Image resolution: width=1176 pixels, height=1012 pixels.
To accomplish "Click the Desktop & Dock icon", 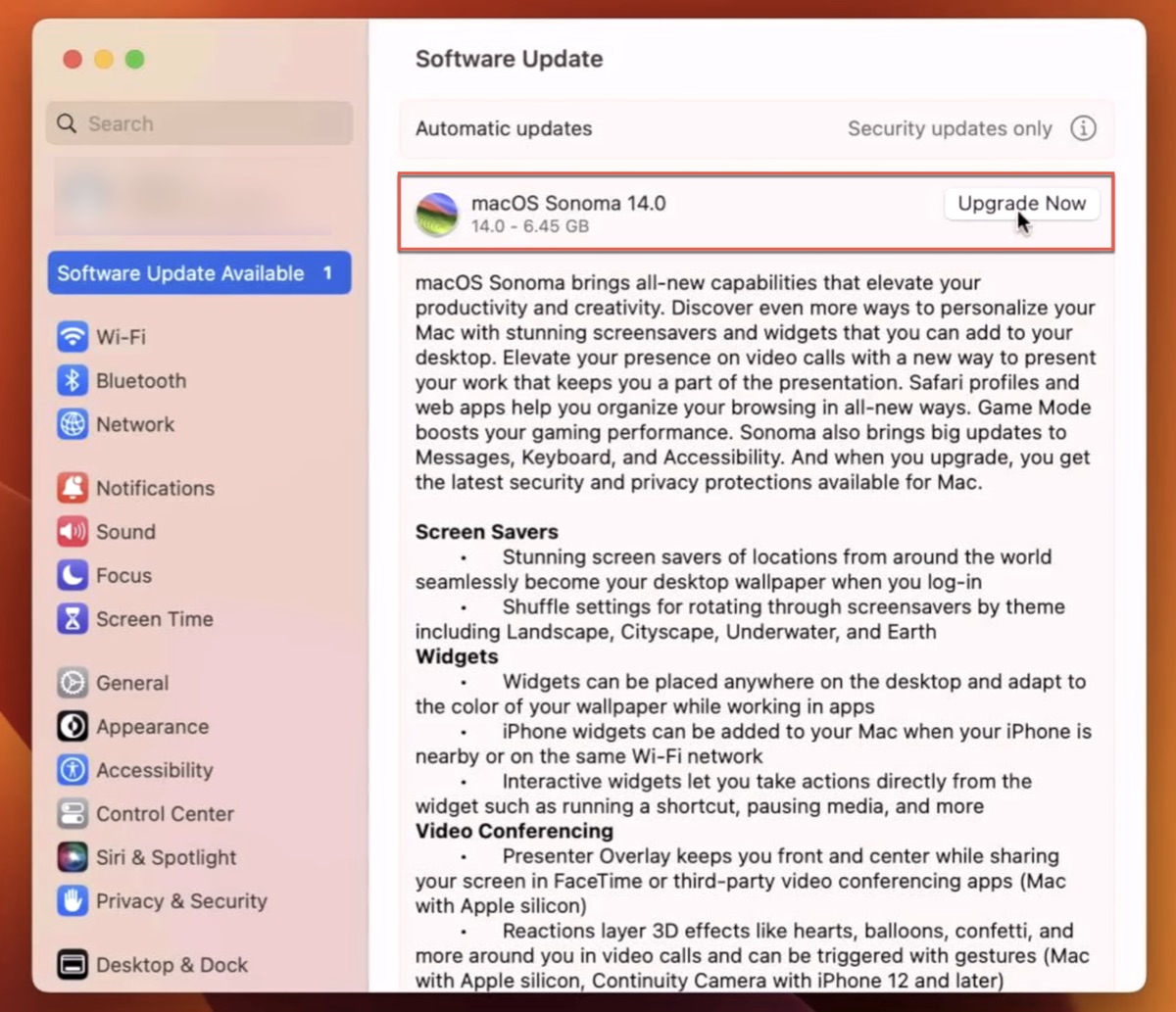I will pos(73,965).
